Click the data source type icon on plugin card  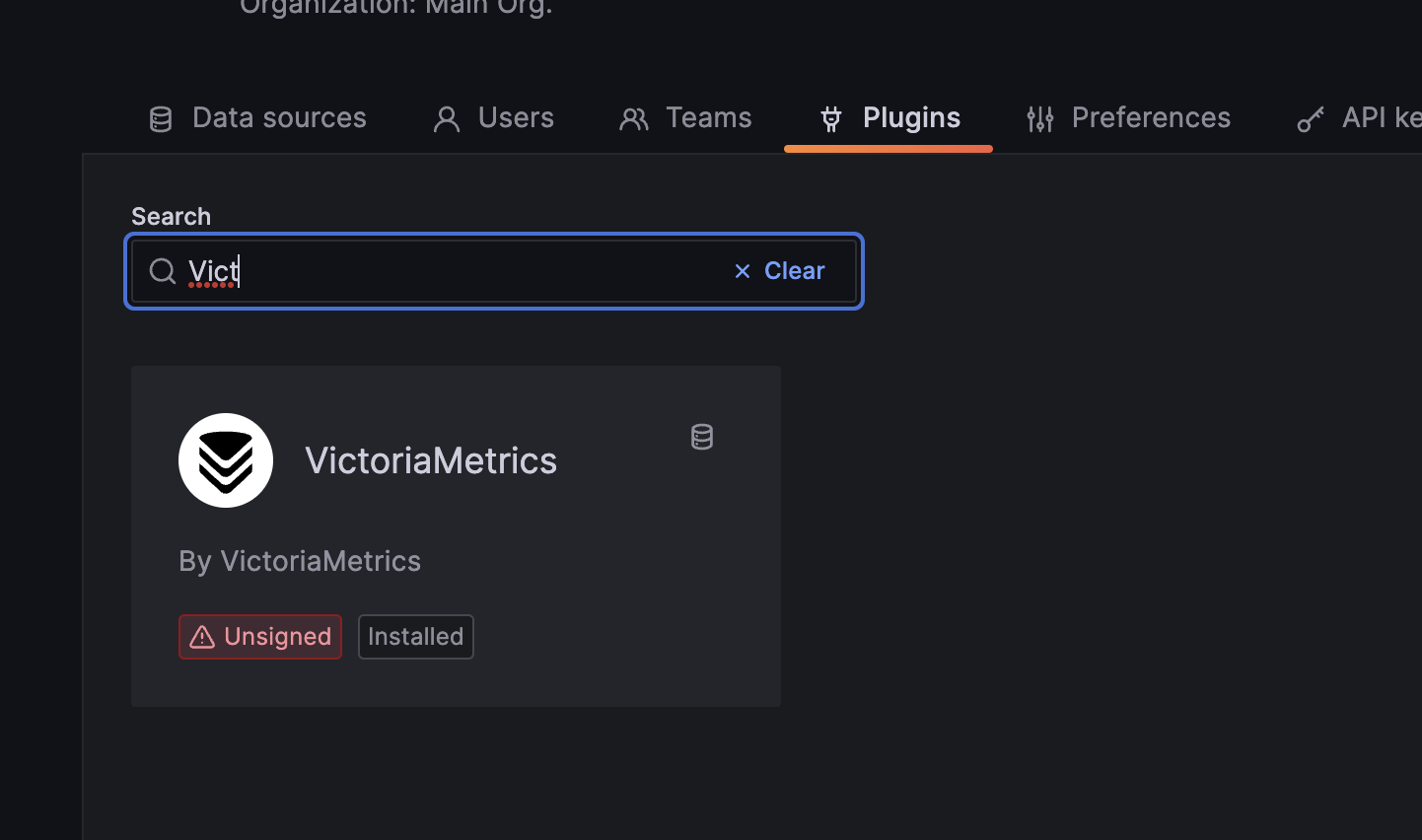(x=701, y=437)
